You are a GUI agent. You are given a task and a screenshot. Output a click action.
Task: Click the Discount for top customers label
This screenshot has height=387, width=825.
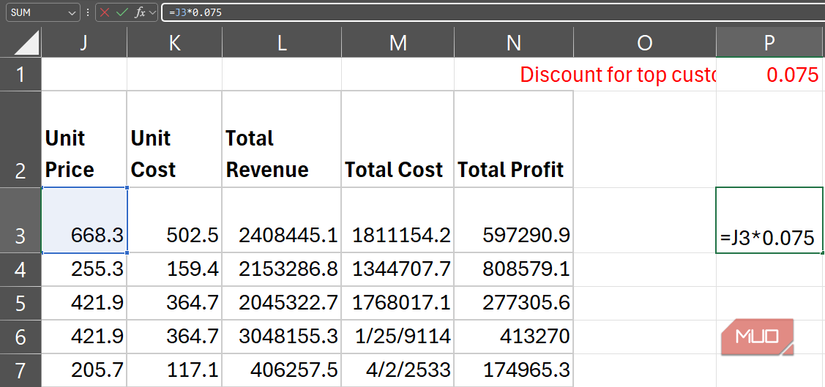618,75
